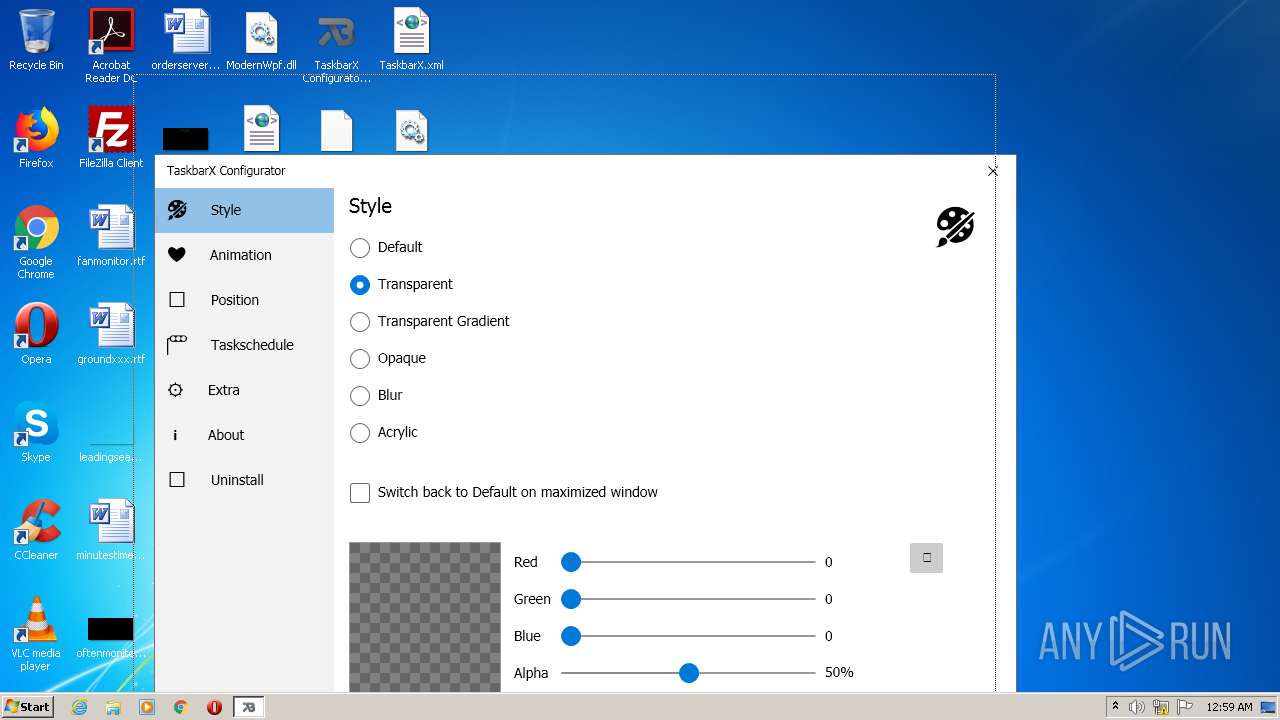Click the square icon beside Position
The width and height of the screenshot is (1280, 720).
177,300
